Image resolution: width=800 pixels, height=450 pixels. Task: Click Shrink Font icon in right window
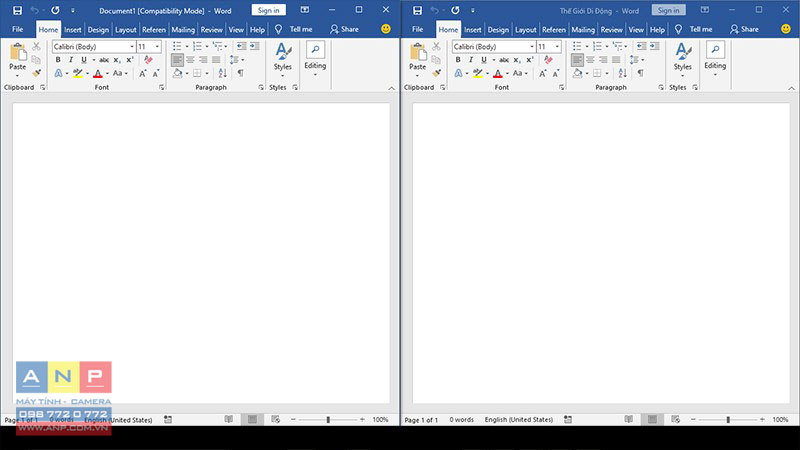(556, 73)
